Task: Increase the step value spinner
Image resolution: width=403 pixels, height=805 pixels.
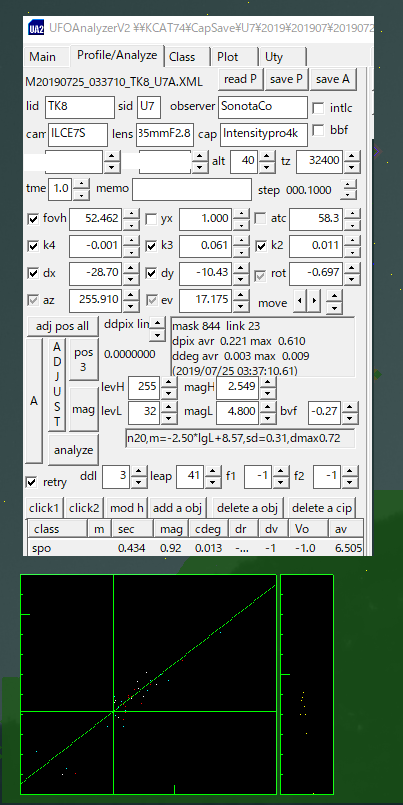Action: (349, 184)
